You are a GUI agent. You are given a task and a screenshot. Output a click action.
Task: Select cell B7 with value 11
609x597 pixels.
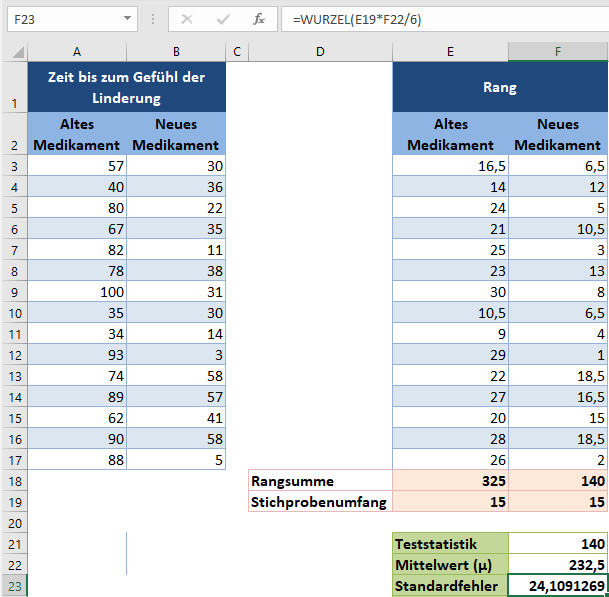coord(176,250)
